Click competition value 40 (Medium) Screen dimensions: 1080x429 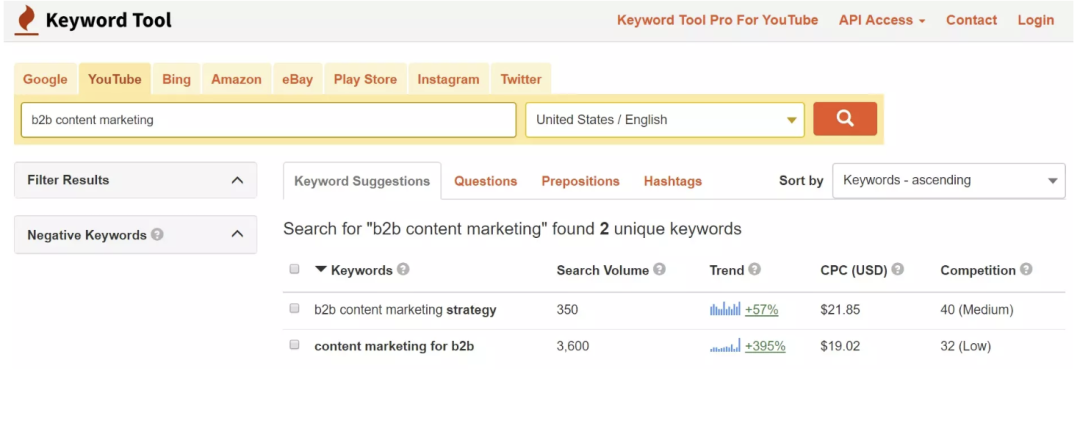coord(977,310)
